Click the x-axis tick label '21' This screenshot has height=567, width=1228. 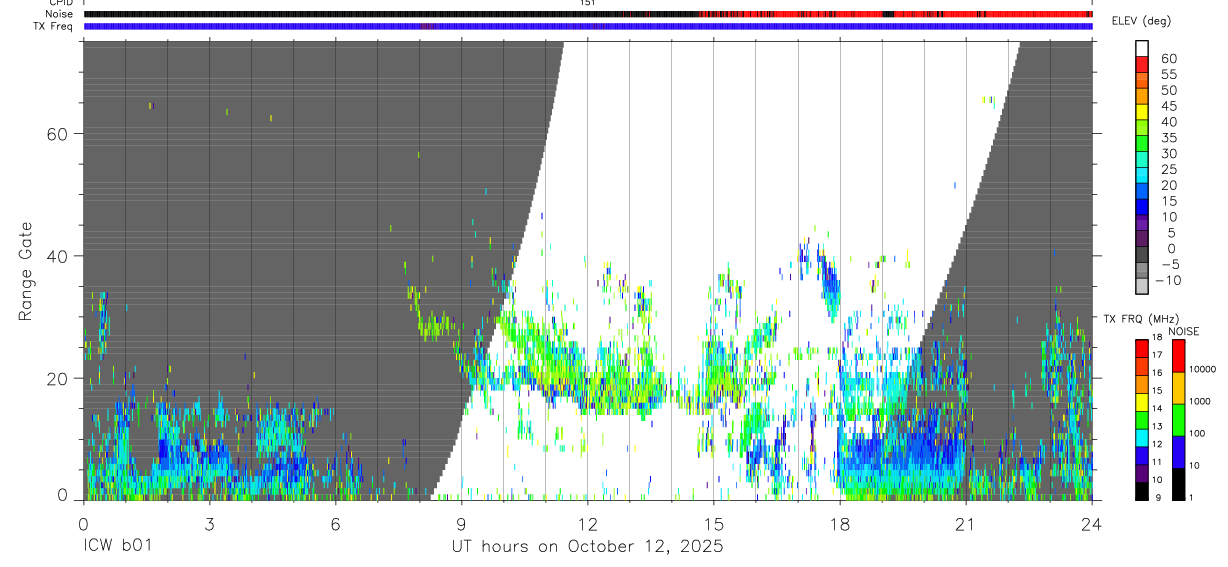point(965,523)
